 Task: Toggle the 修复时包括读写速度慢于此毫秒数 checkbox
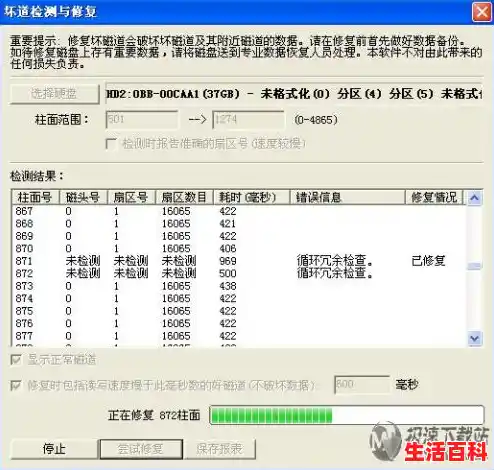16,386
